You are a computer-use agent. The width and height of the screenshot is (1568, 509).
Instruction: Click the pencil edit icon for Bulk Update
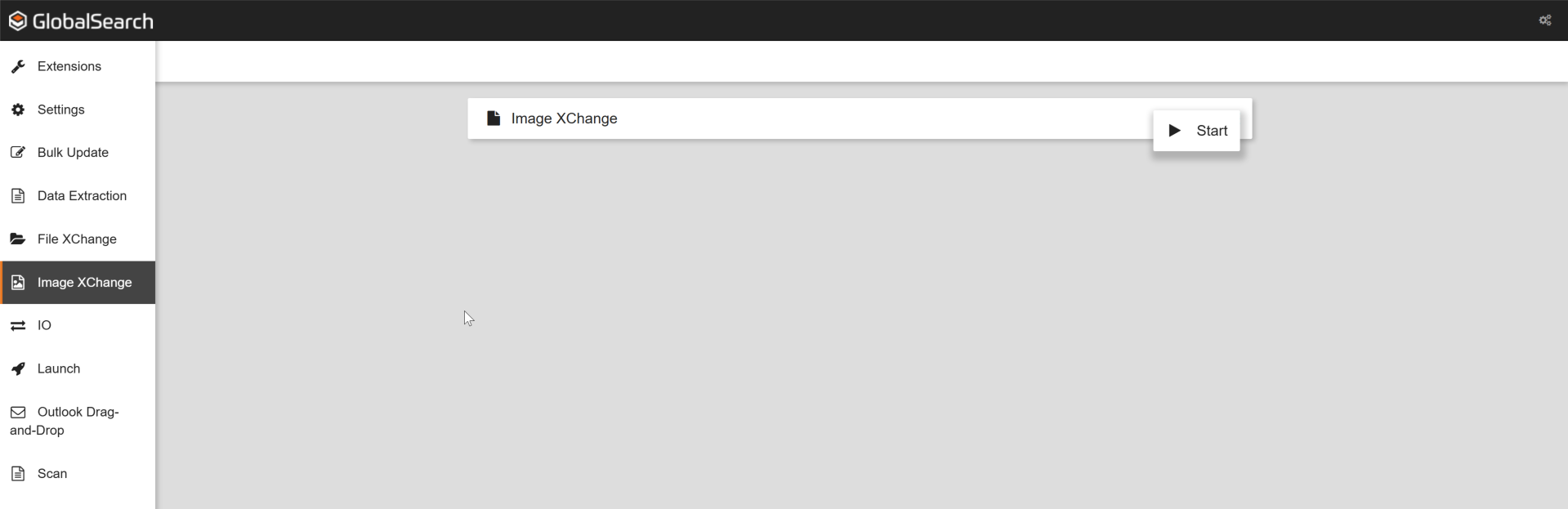[18, 153]
